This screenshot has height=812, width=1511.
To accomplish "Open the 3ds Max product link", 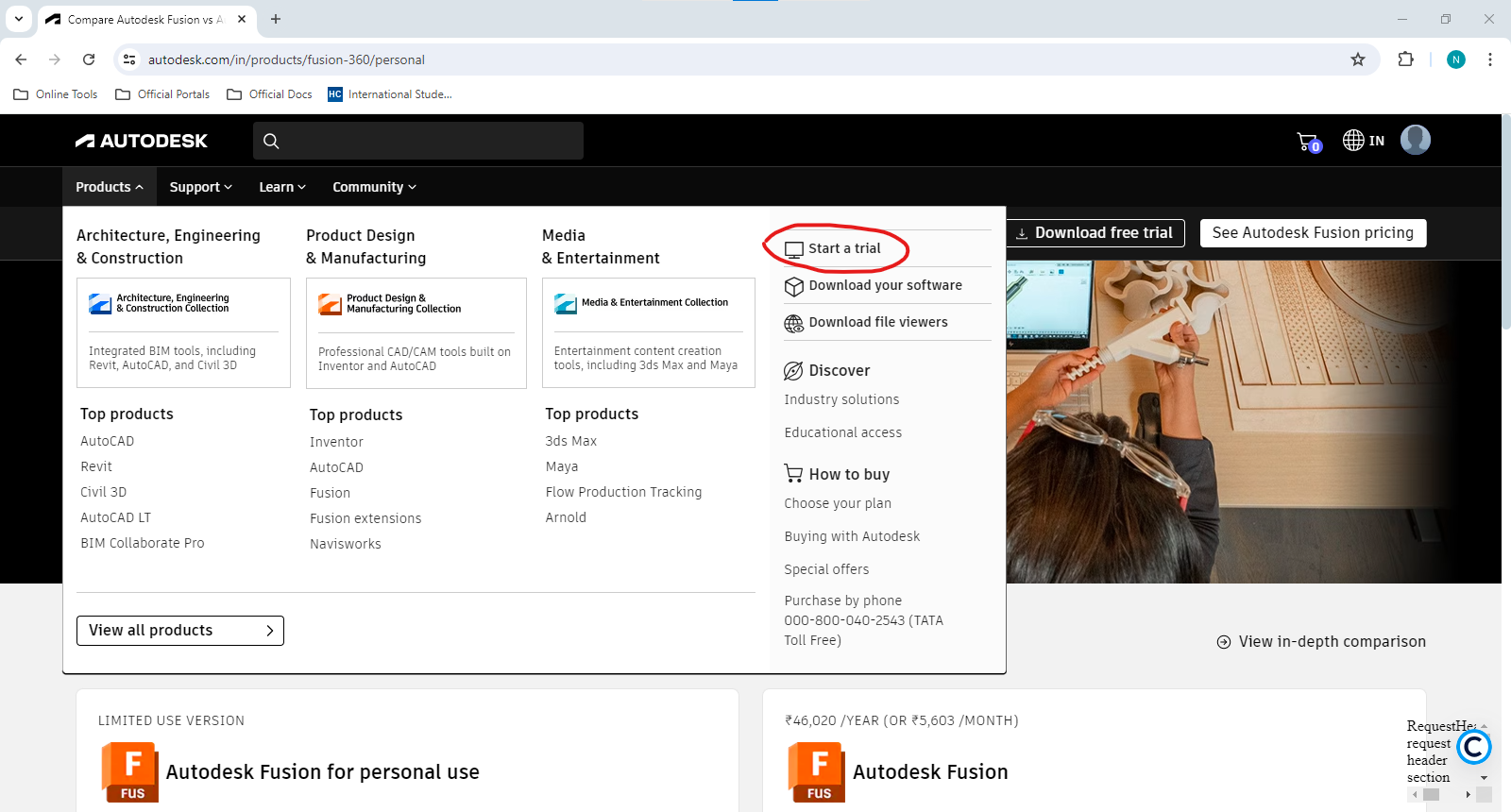I will (x=571, y=441).
